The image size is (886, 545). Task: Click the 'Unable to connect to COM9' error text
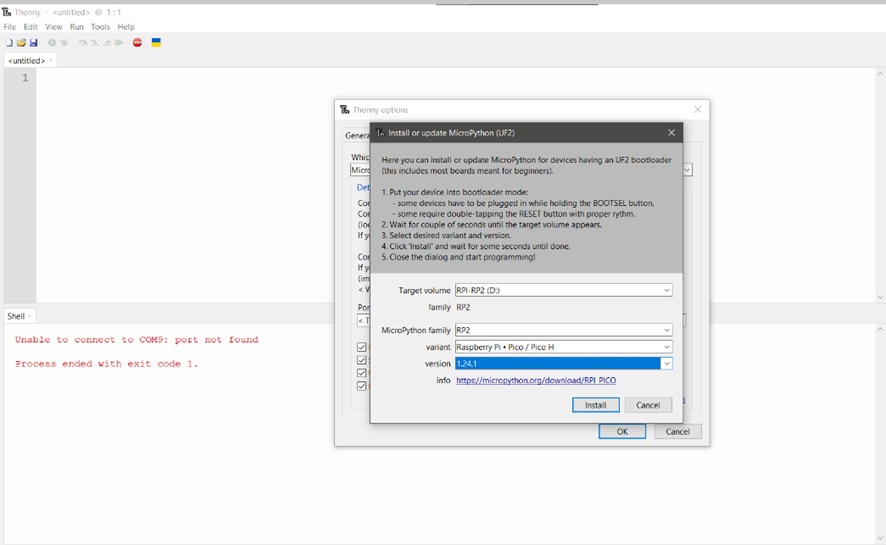pos(137,339)
